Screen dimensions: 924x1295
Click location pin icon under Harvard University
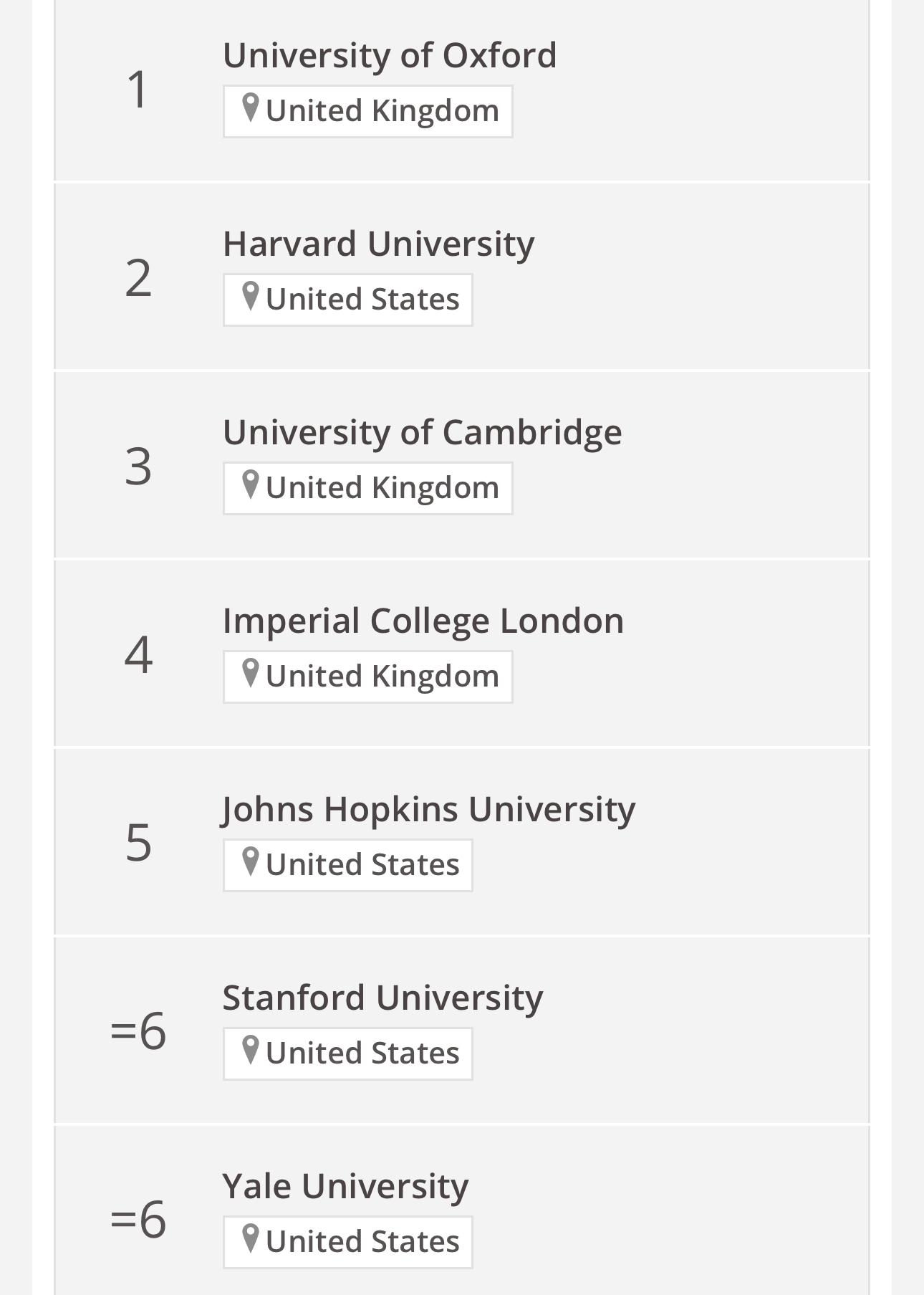click(x=250, y=297)
